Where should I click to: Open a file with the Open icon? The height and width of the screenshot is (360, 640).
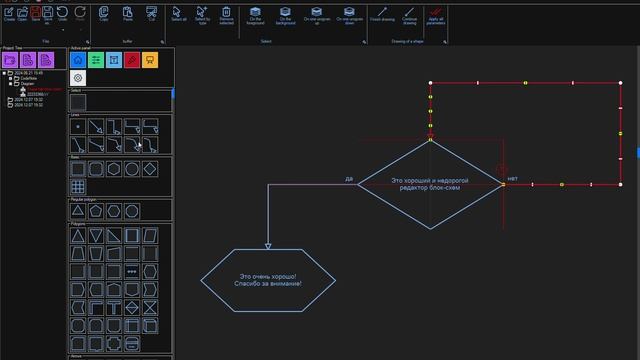click(22, 14)
